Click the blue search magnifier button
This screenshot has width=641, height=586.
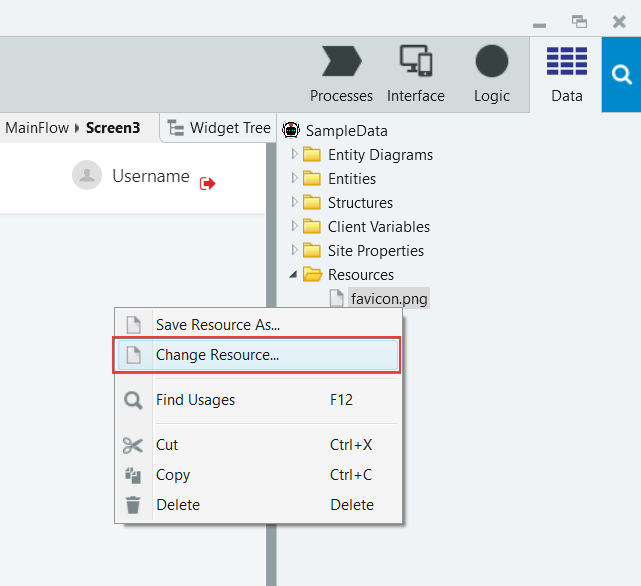(621, 74)
